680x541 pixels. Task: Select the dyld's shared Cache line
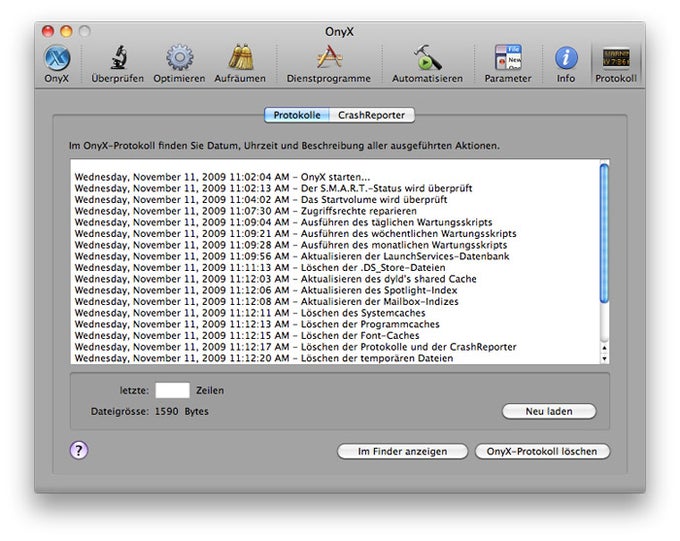coord(275,279)
